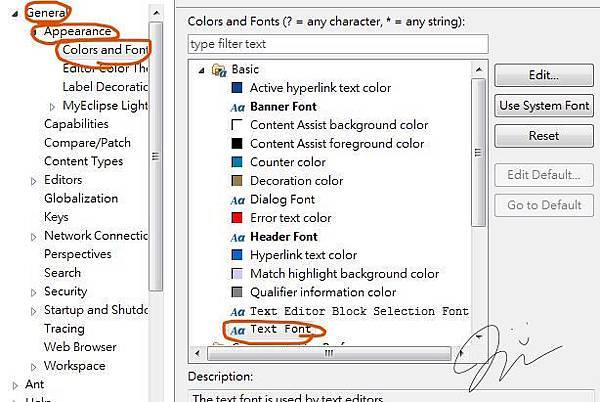
Task: Click the Reset button
Action: tap(543, 136)
